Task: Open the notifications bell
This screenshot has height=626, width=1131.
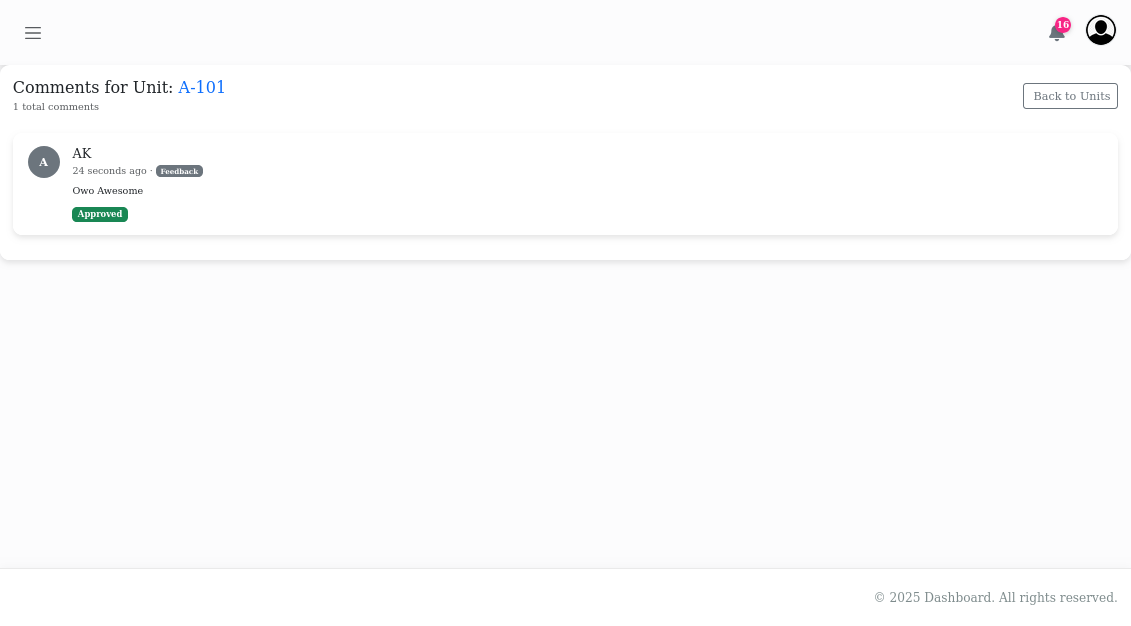Action: click(1055, 34)
